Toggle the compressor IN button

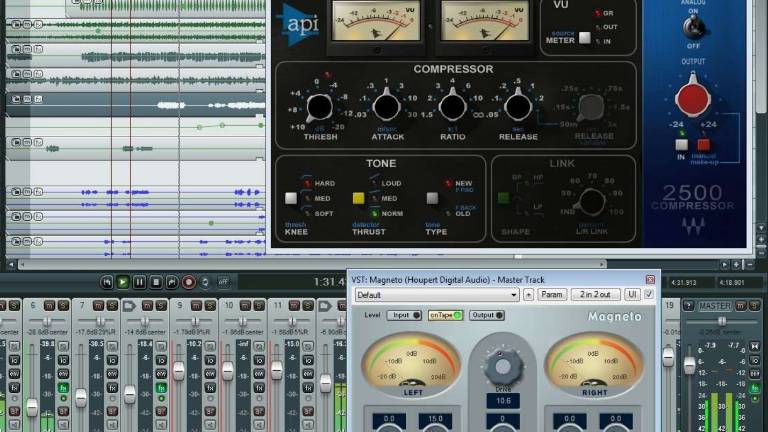click(x=681, y=144)
